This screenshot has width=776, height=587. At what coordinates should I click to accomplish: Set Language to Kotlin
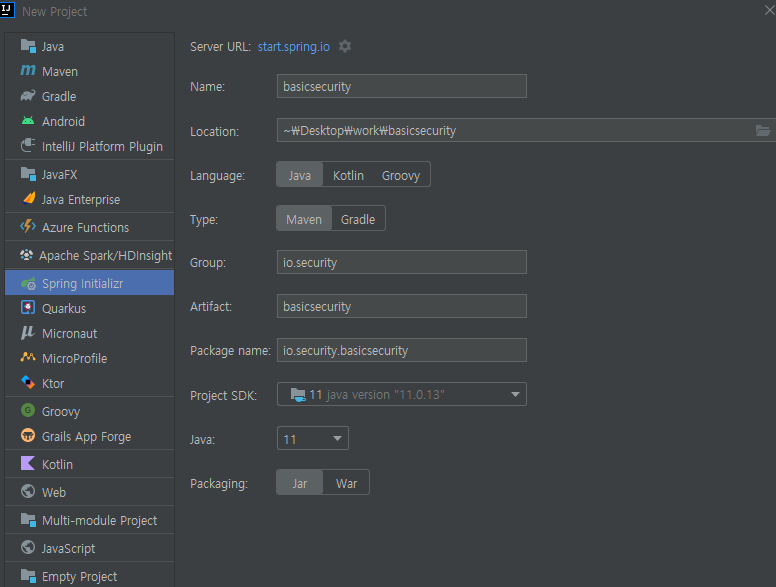(x=348, y=175)
